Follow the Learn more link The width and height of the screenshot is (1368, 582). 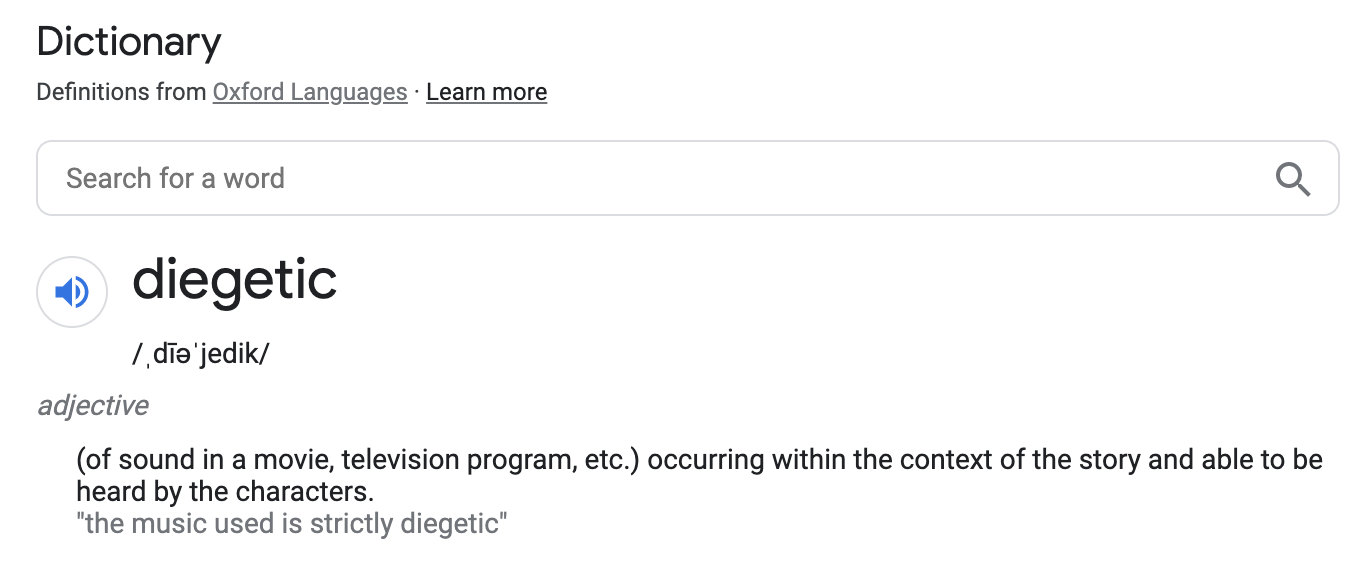486,92
